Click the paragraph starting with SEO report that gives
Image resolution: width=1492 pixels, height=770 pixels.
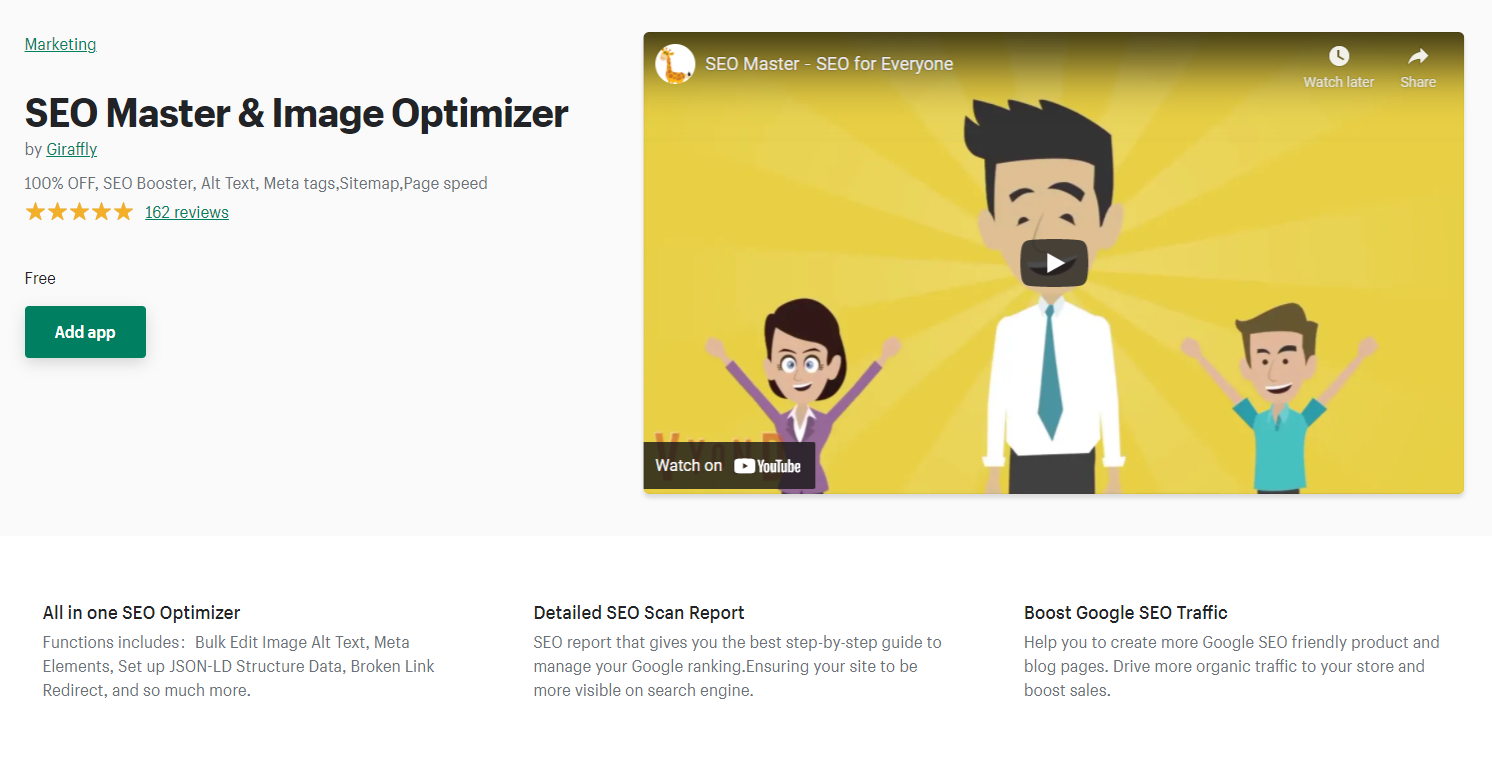[738, 666]
